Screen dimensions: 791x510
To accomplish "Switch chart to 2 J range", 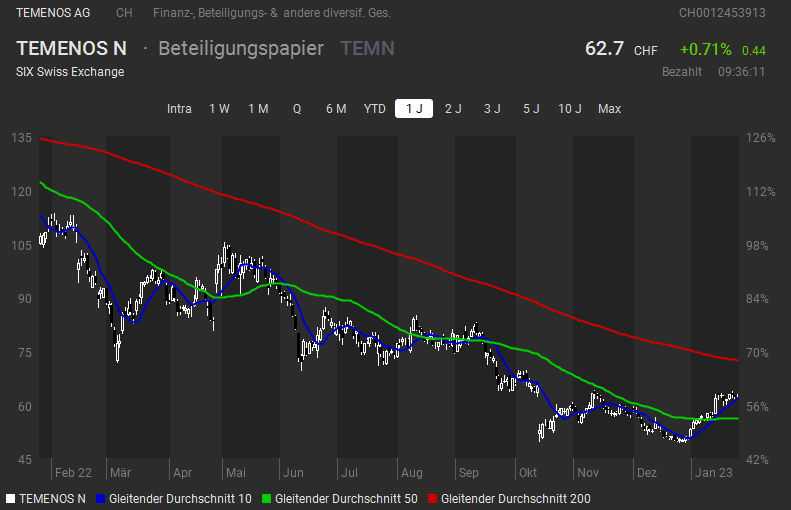I will (453, 109).
